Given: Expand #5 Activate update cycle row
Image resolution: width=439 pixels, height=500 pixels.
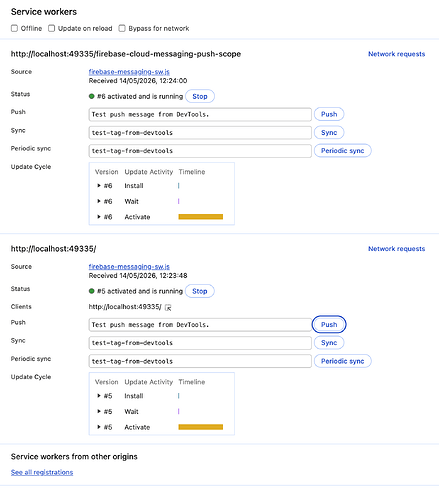Looking at the screenshot, I should [99, 427].
